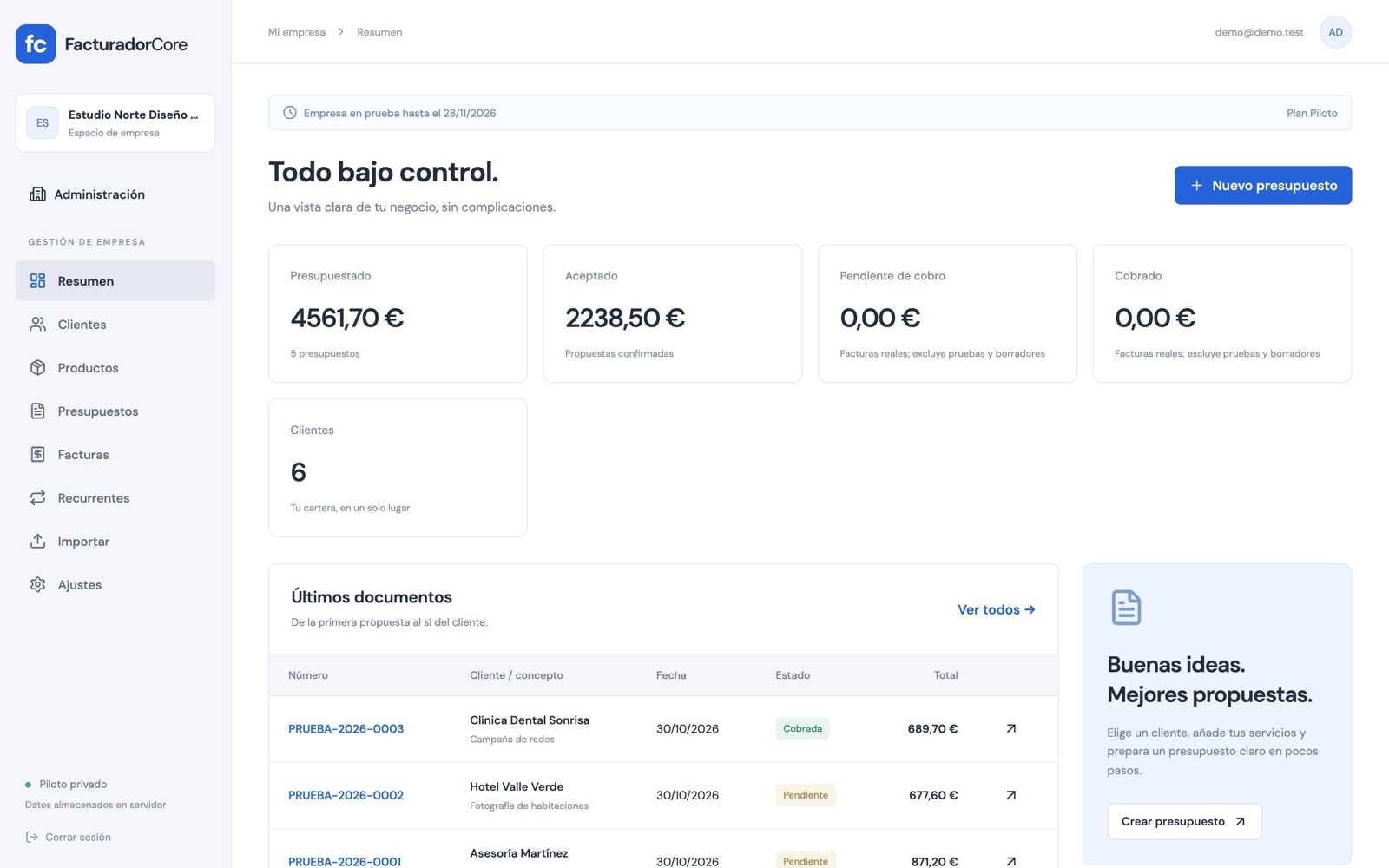Screen dimensions: 1389x868
Task: Click the Aceptado 2238,50 € card
Action: (x=673, y=313)
